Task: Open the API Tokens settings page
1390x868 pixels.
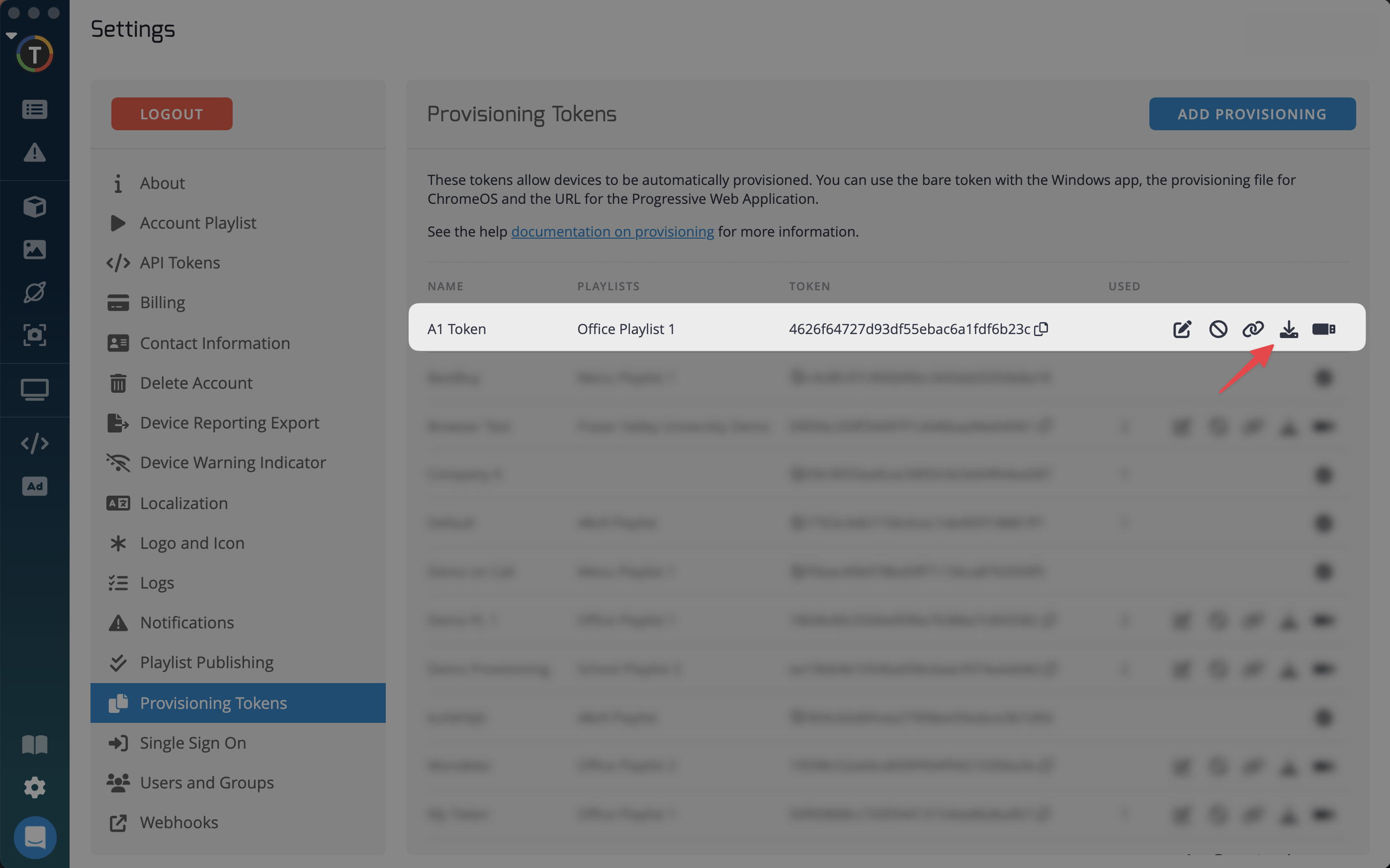Action: point(179,262)
